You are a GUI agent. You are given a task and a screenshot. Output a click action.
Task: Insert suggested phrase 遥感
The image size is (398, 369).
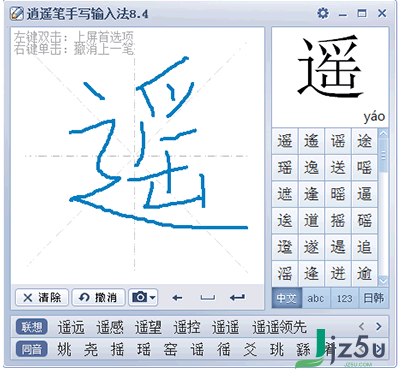click(x=110, y=327)
